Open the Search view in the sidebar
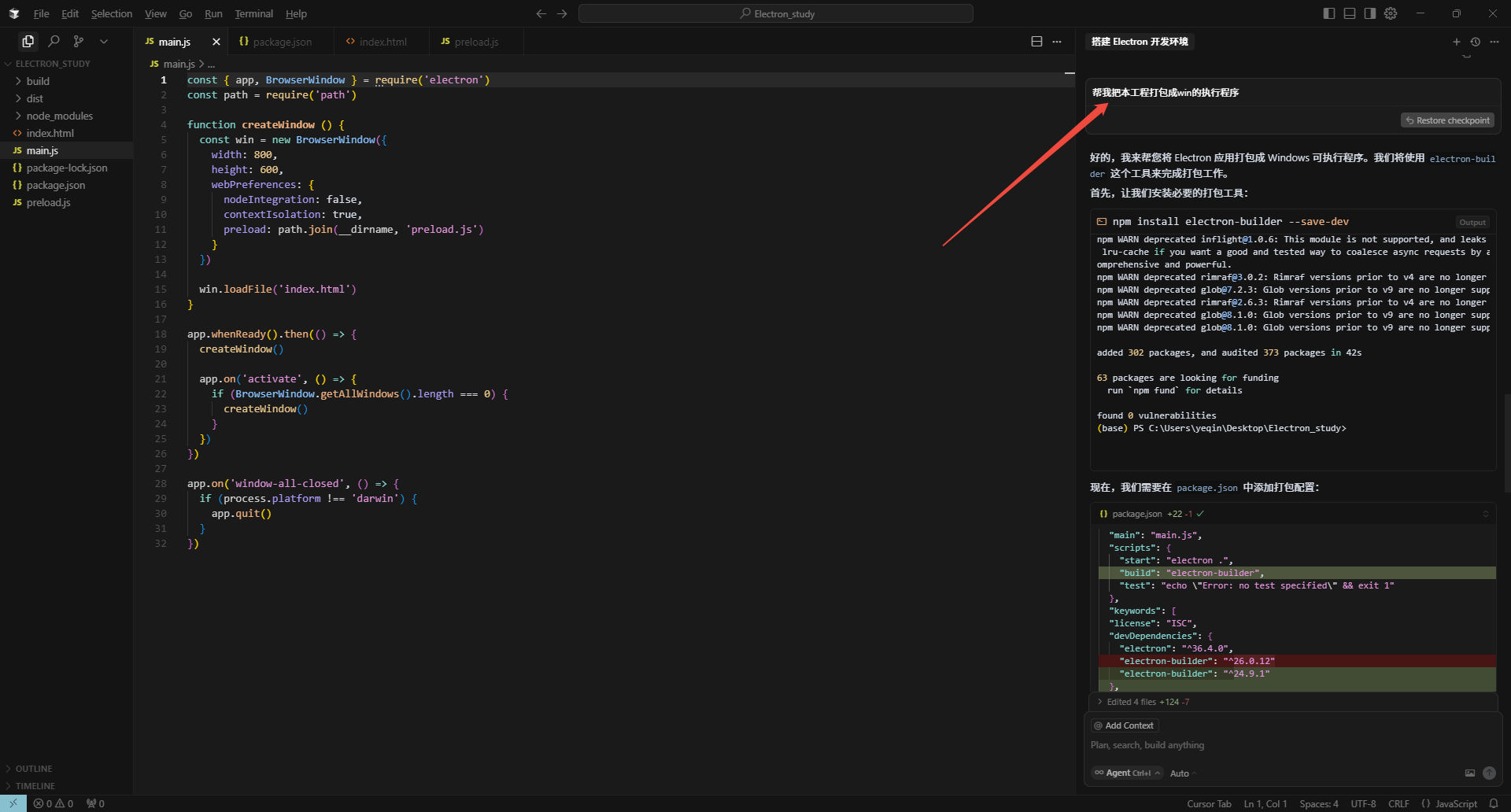Screen dimensions: 1511x812 pos(54,41)
